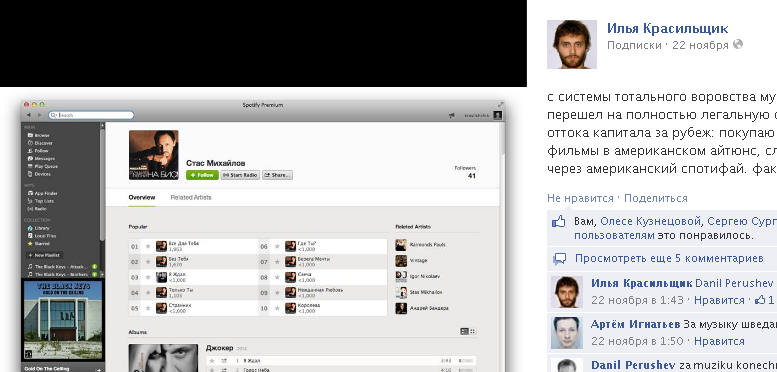Star track 01 Все Для Тебя
Viewport: 777px width, 372px height.
click(148, 246)
